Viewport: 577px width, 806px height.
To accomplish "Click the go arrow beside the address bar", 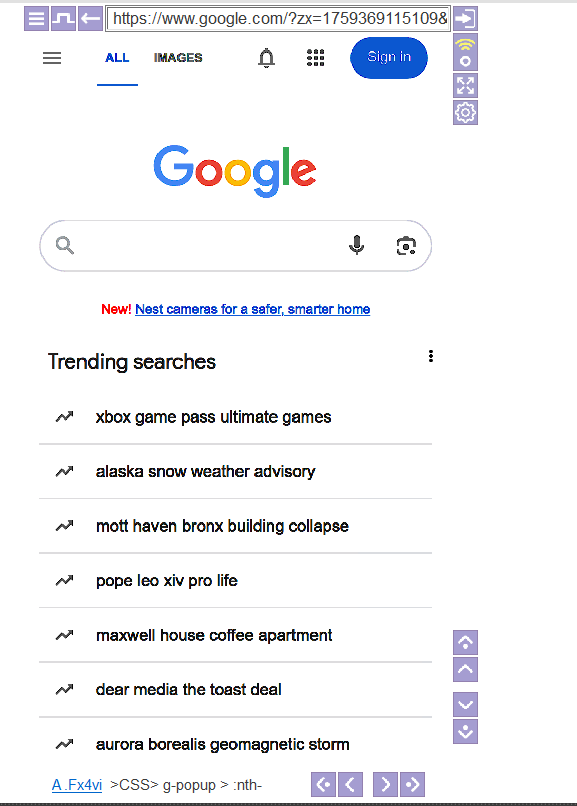I will (464, 18).
